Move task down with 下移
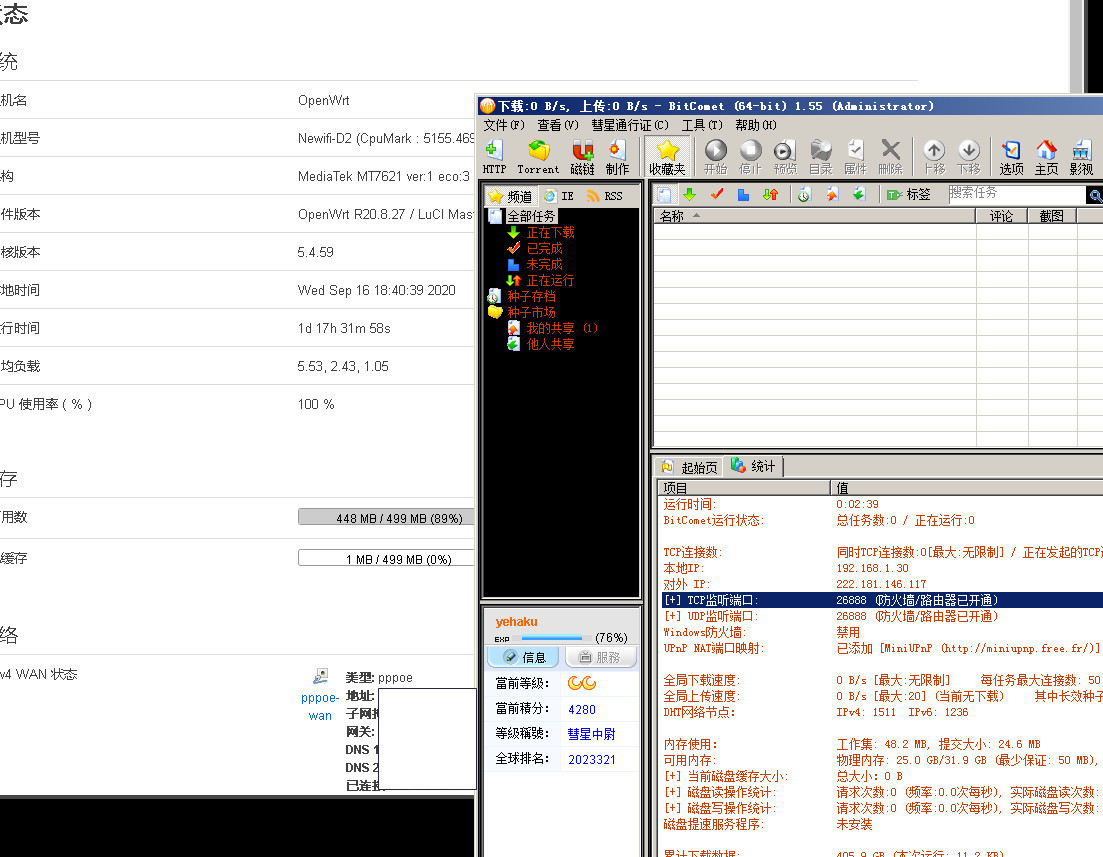Screen dimensions: 1103x857 click(969, 156)
